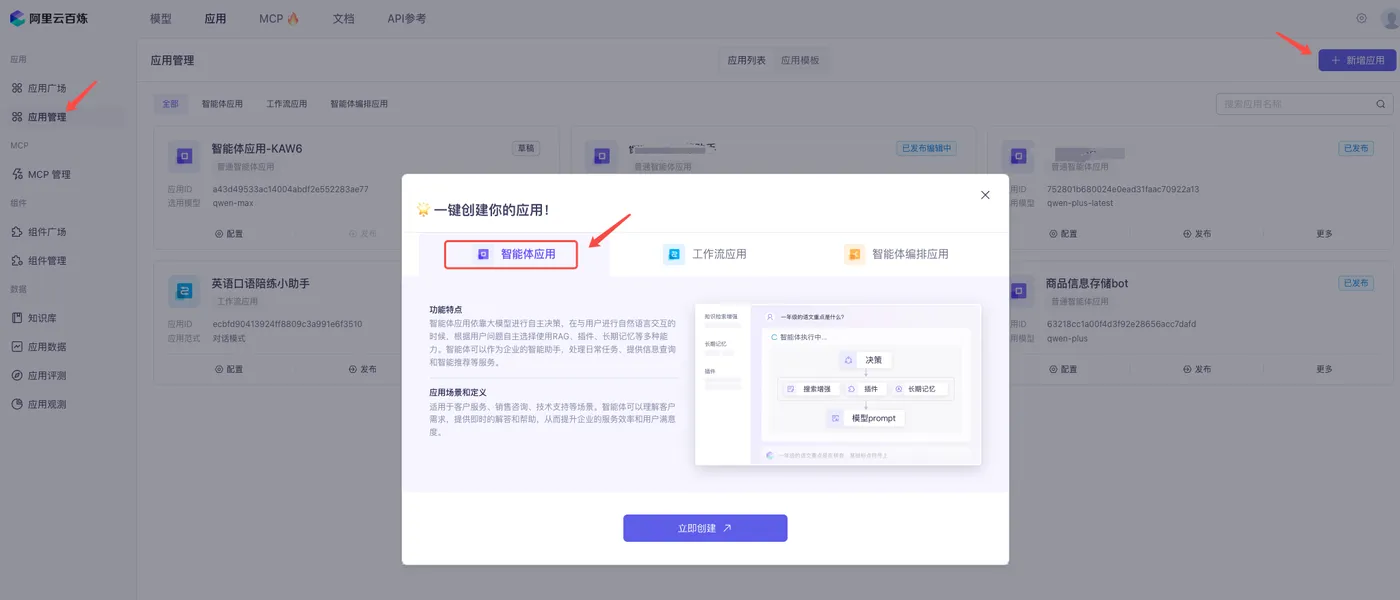The width and height of the screenshot is (1400, 600).
Task: Click the 工作流应用 blue tab icon
Action: [674, 254]
